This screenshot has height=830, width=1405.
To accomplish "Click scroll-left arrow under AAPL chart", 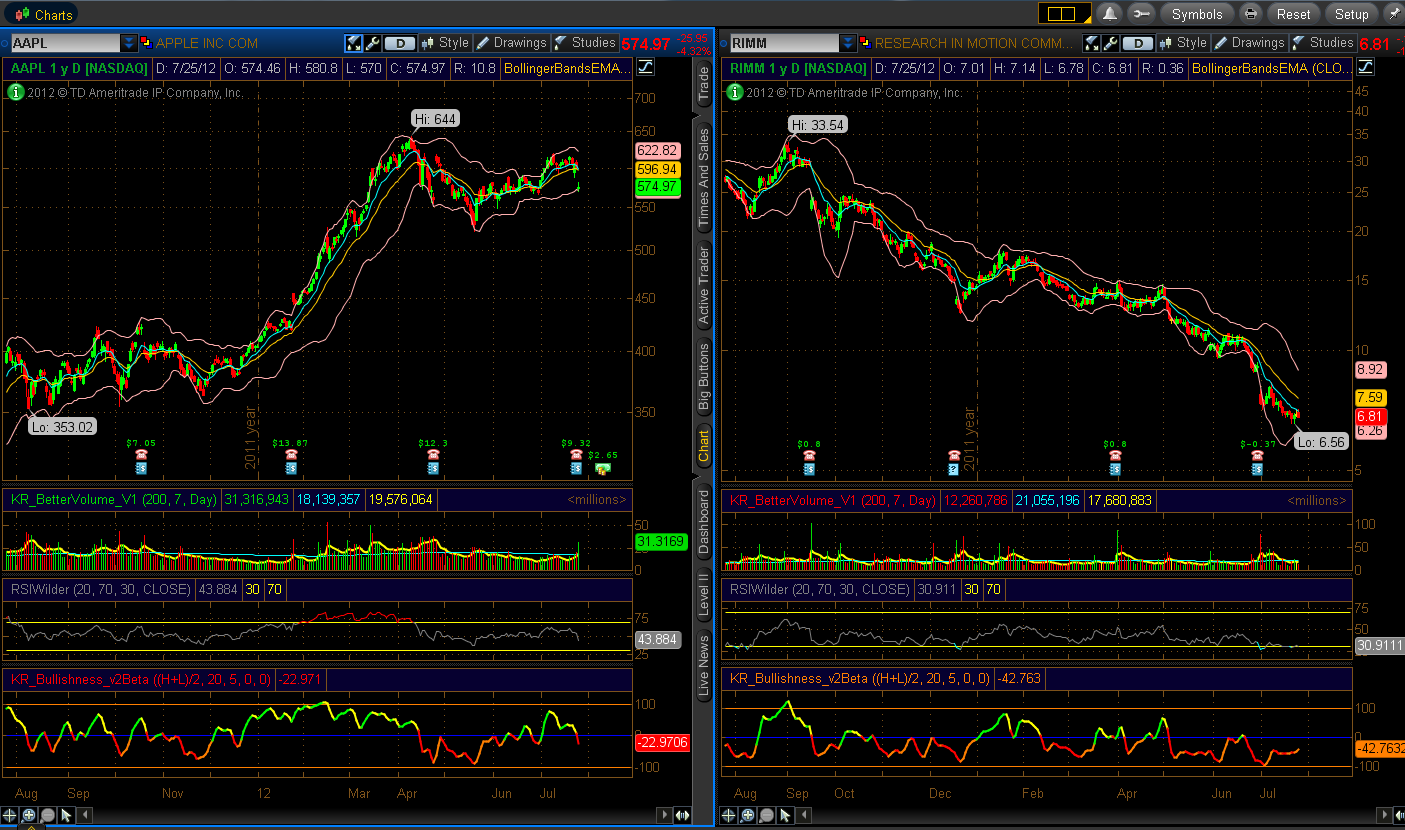I will click(x=87, y=816).
